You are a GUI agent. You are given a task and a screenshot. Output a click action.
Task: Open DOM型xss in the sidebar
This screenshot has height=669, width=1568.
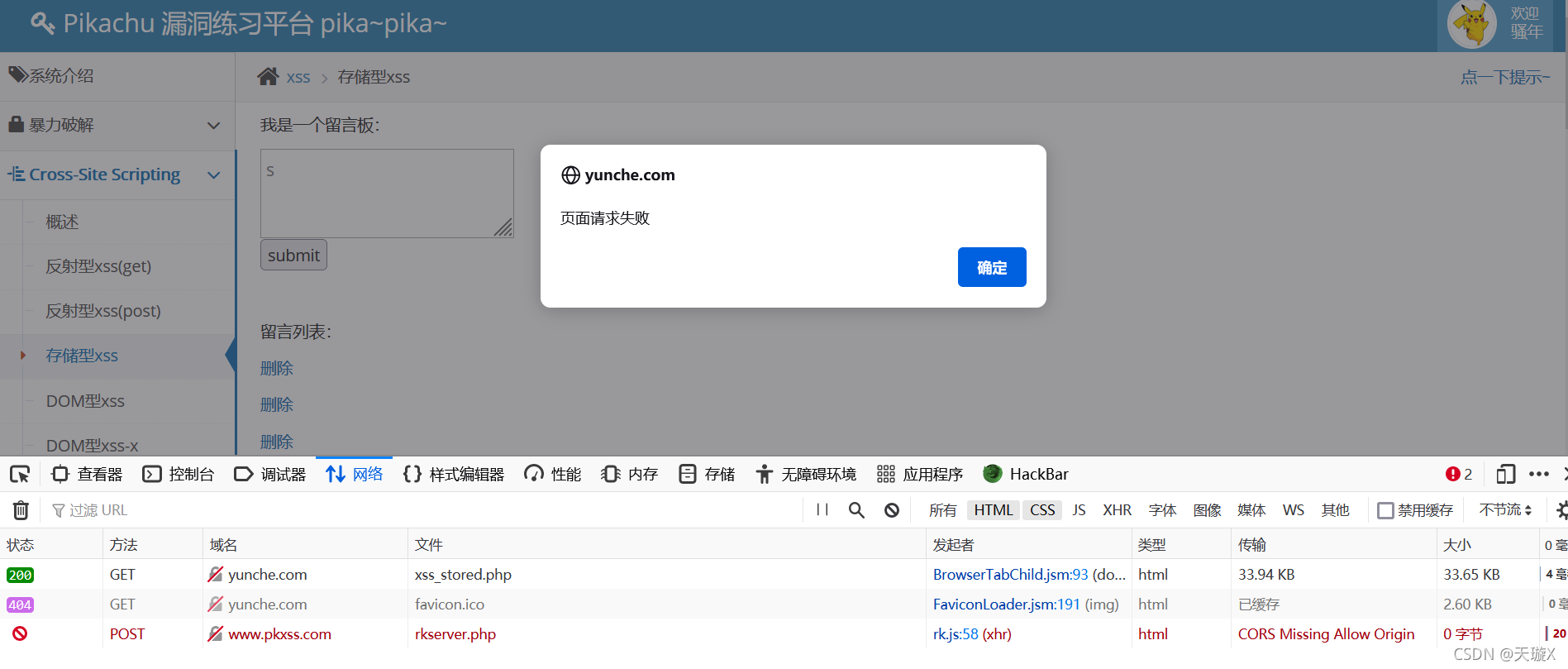click(85, 401)
